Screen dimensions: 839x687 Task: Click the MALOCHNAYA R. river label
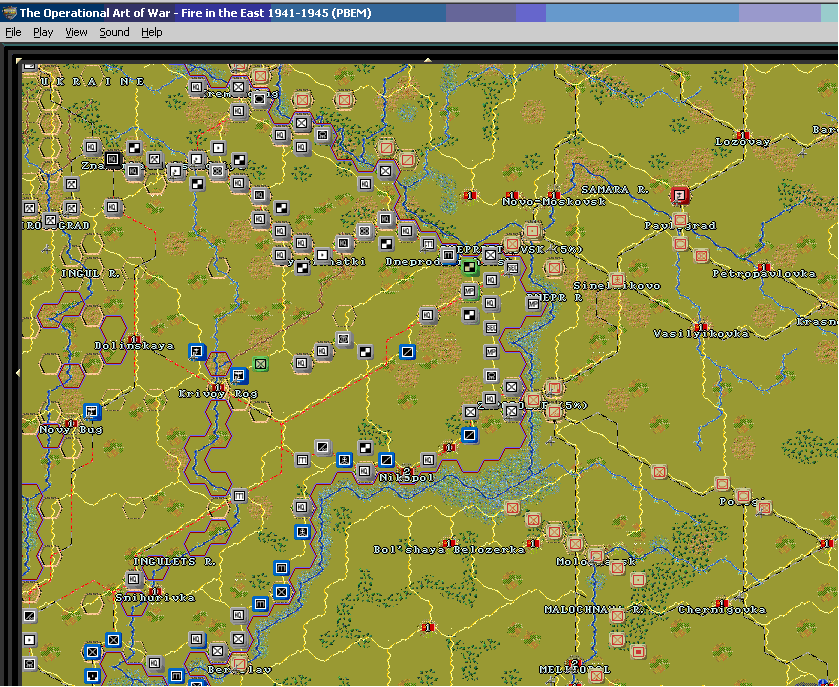click(593, 609)
